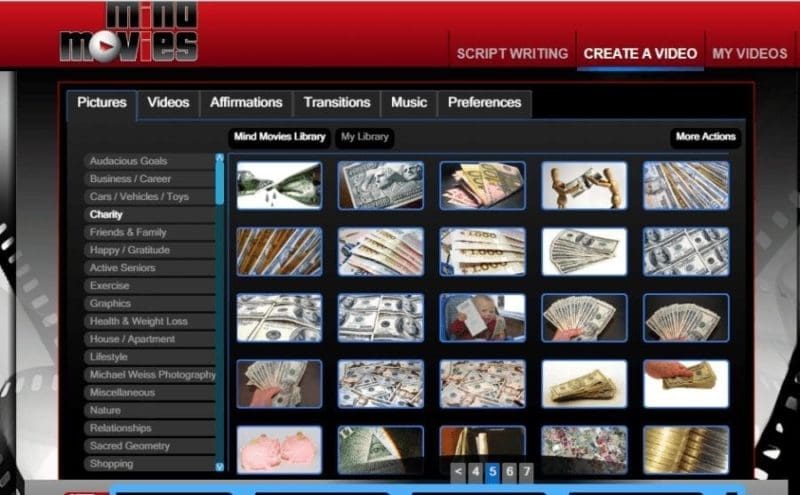Screen dimensions: 800x495
Task: Select the Charity category
Action: (149, 215)
